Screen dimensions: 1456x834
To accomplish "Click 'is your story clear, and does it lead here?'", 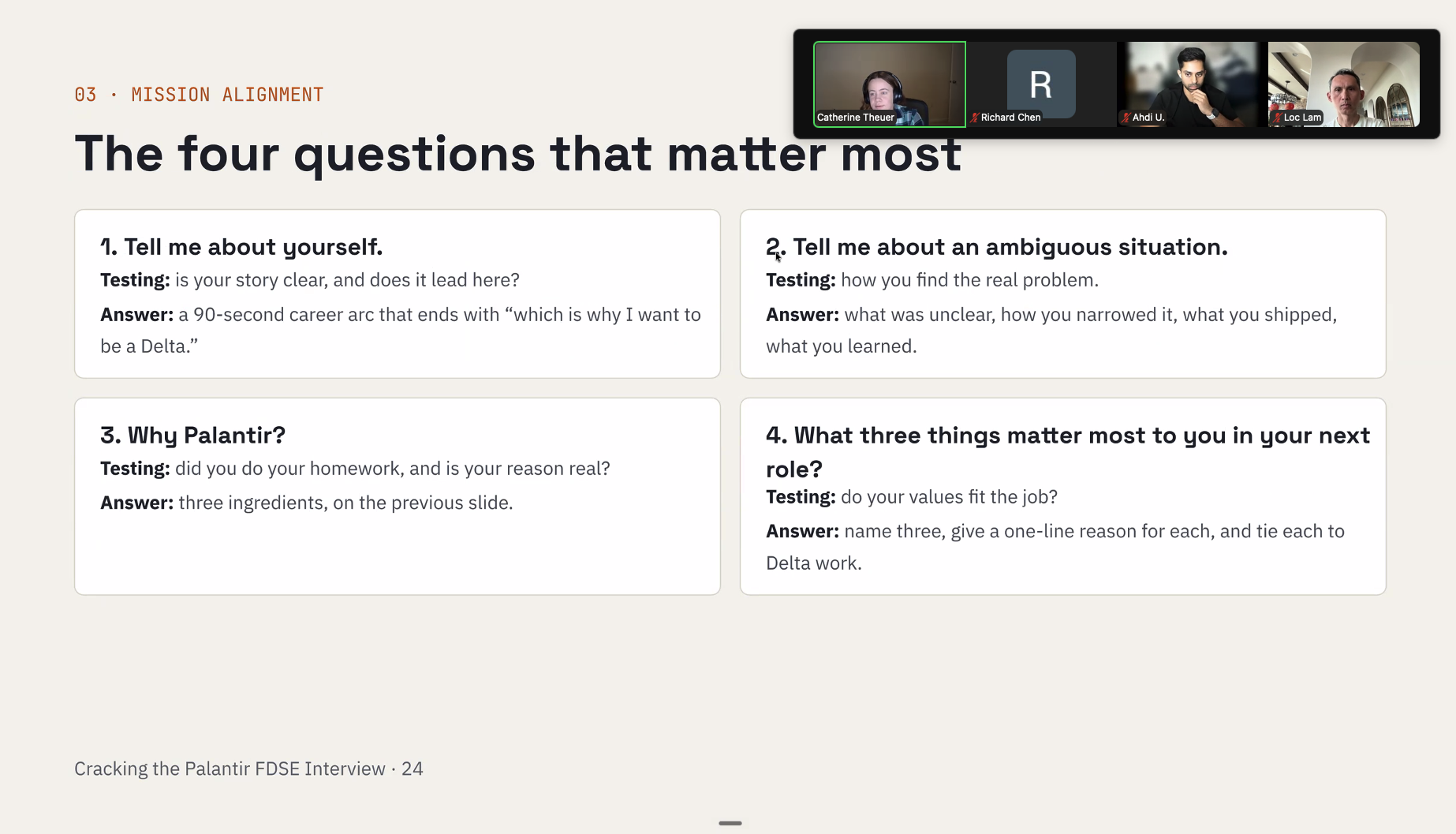I will (347, 280).
